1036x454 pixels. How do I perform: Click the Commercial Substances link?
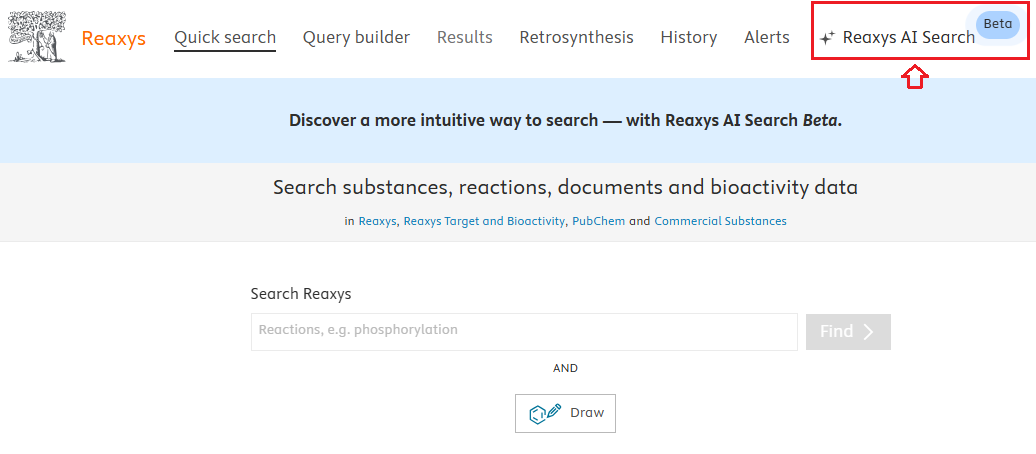(720, 221)
